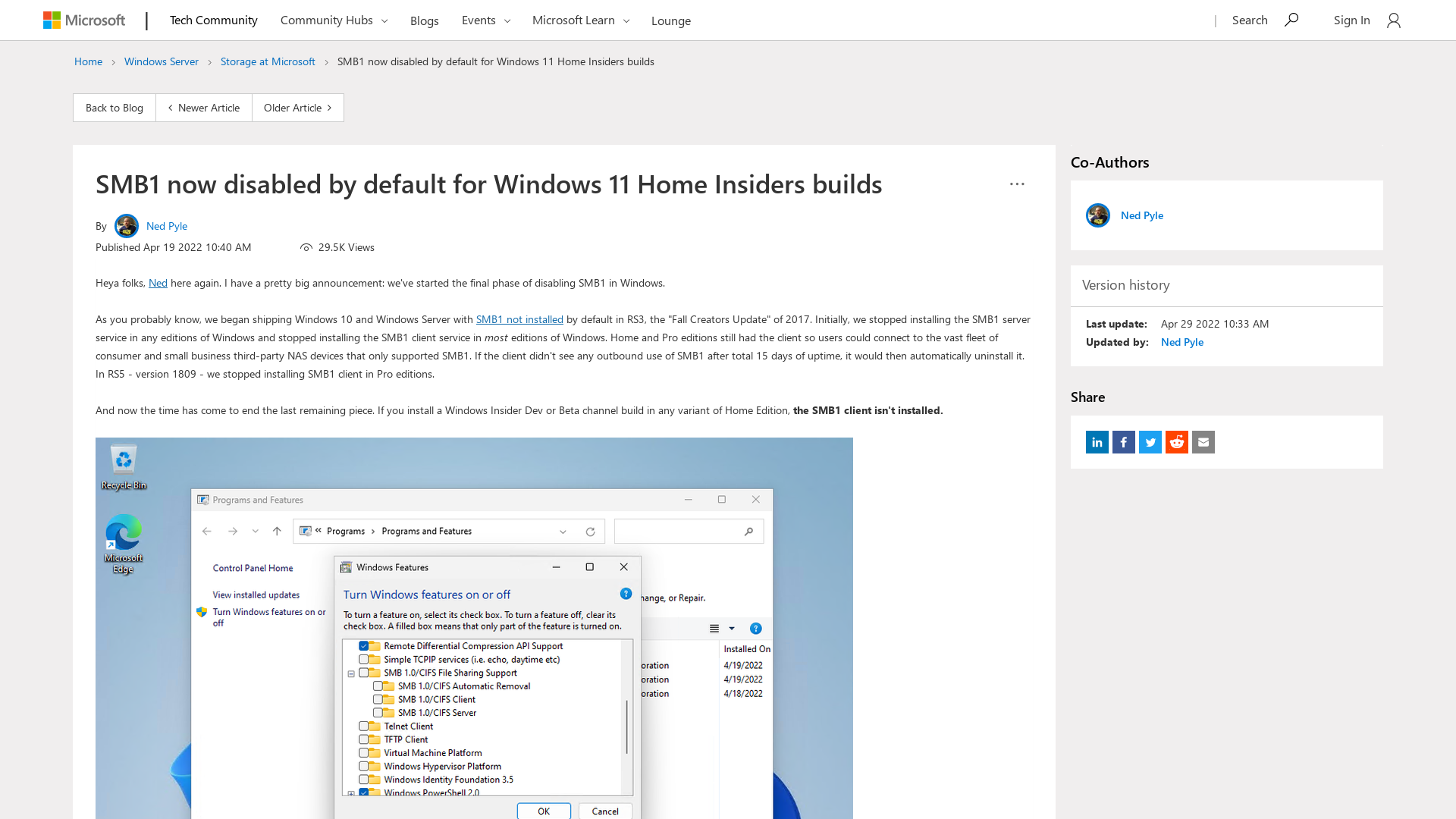Click the Ned link in intro

158,283
